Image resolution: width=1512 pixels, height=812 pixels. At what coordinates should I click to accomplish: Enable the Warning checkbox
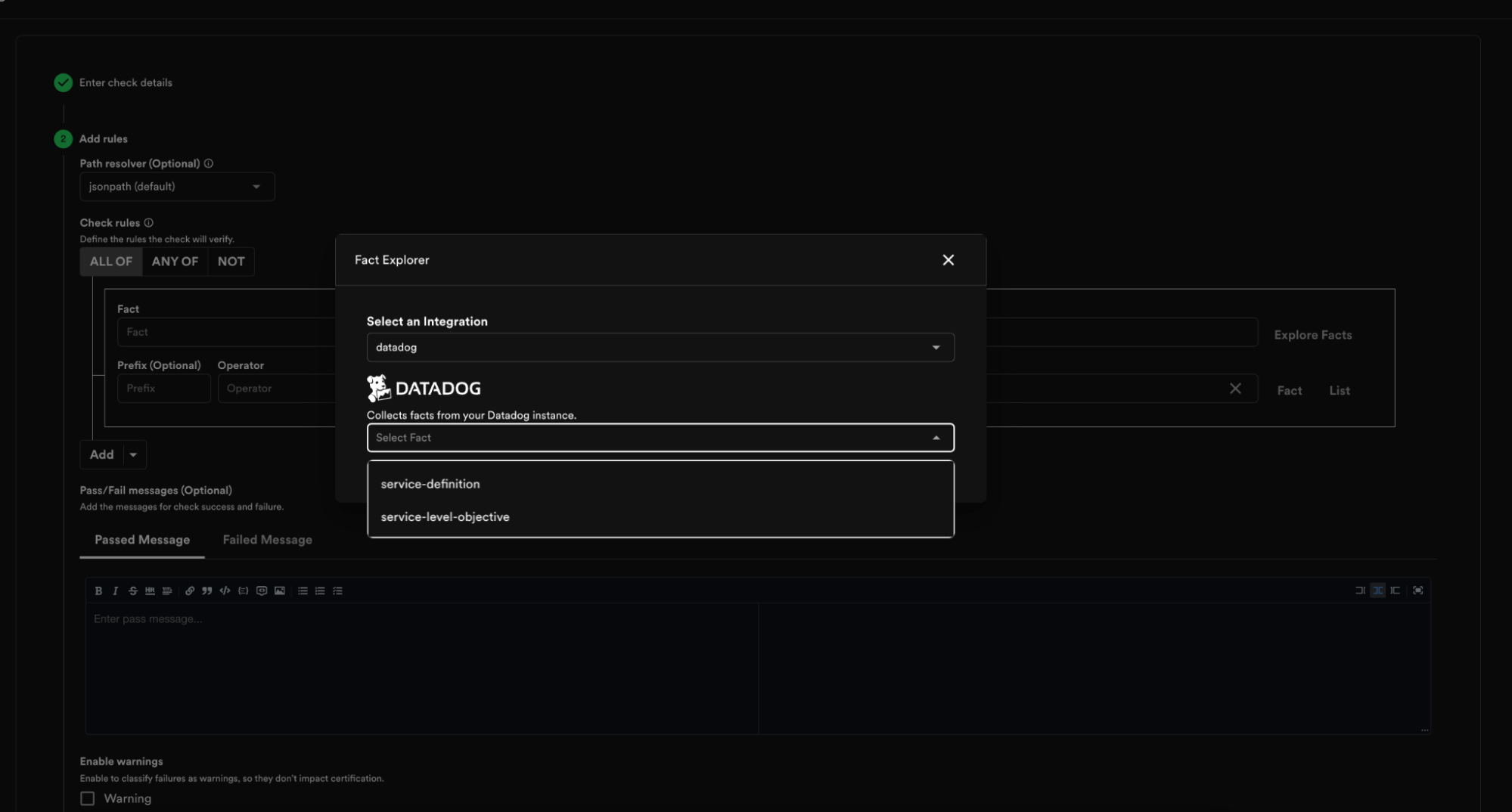pos(86,798)
